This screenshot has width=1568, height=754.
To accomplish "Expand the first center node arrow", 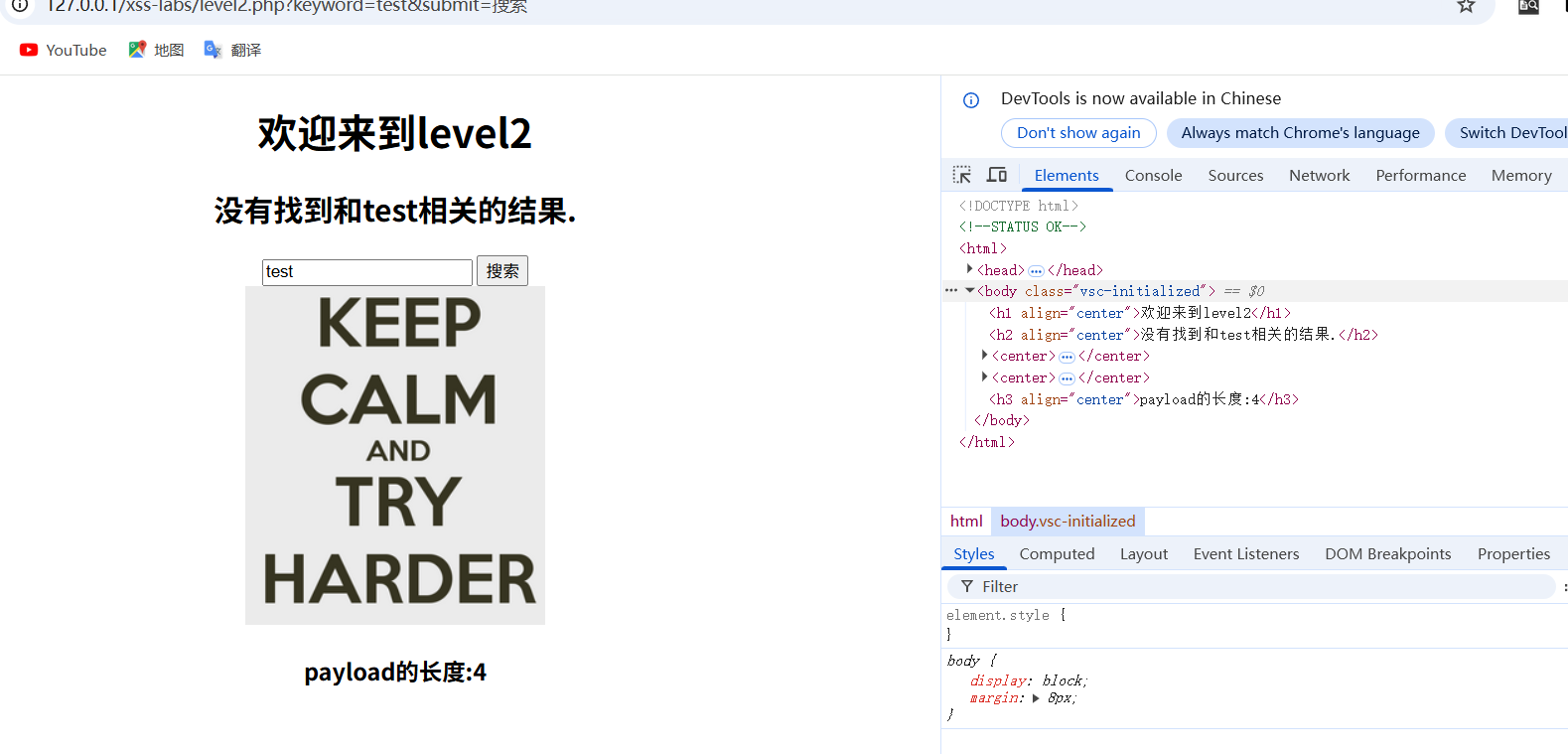I will pos(984,355).
